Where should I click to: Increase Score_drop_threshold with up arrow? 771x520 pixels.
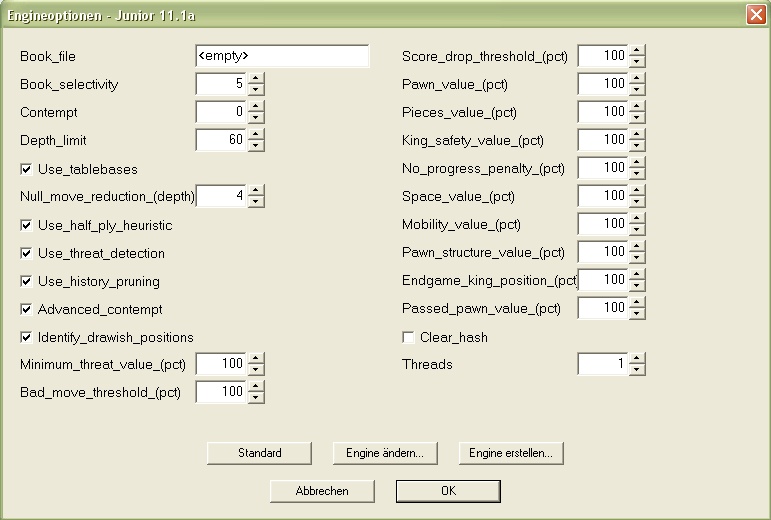tap(637, 50)
